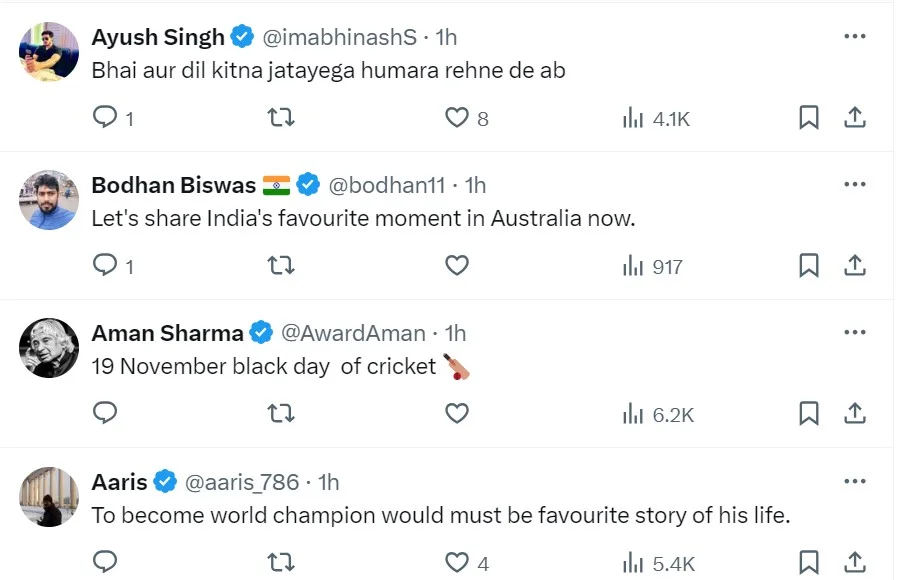
Task: Open three-dot menu on Aaris's tweet
Action: pos(854,481)
